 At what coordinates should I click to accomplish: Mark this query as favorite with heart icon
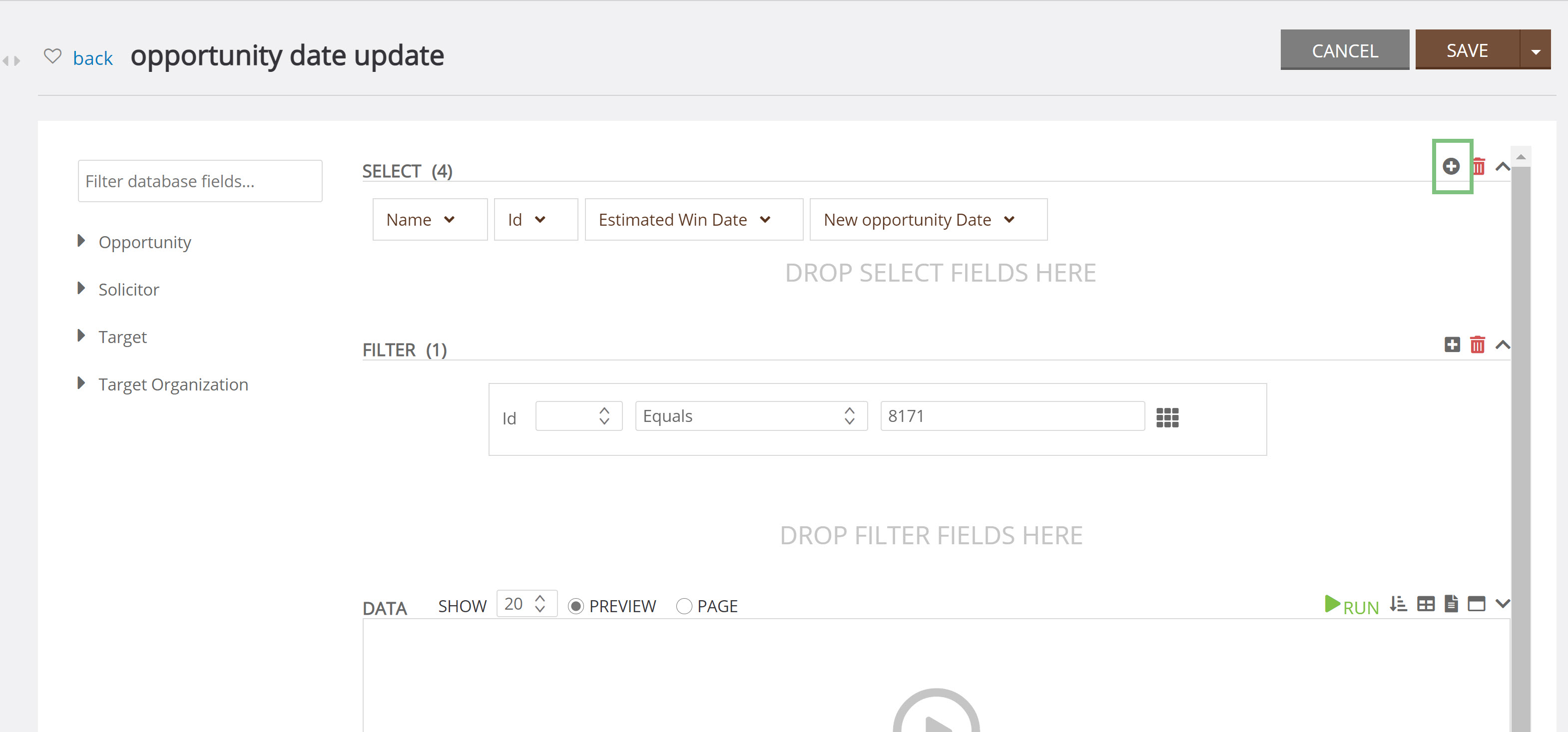[x=53, y=56]
